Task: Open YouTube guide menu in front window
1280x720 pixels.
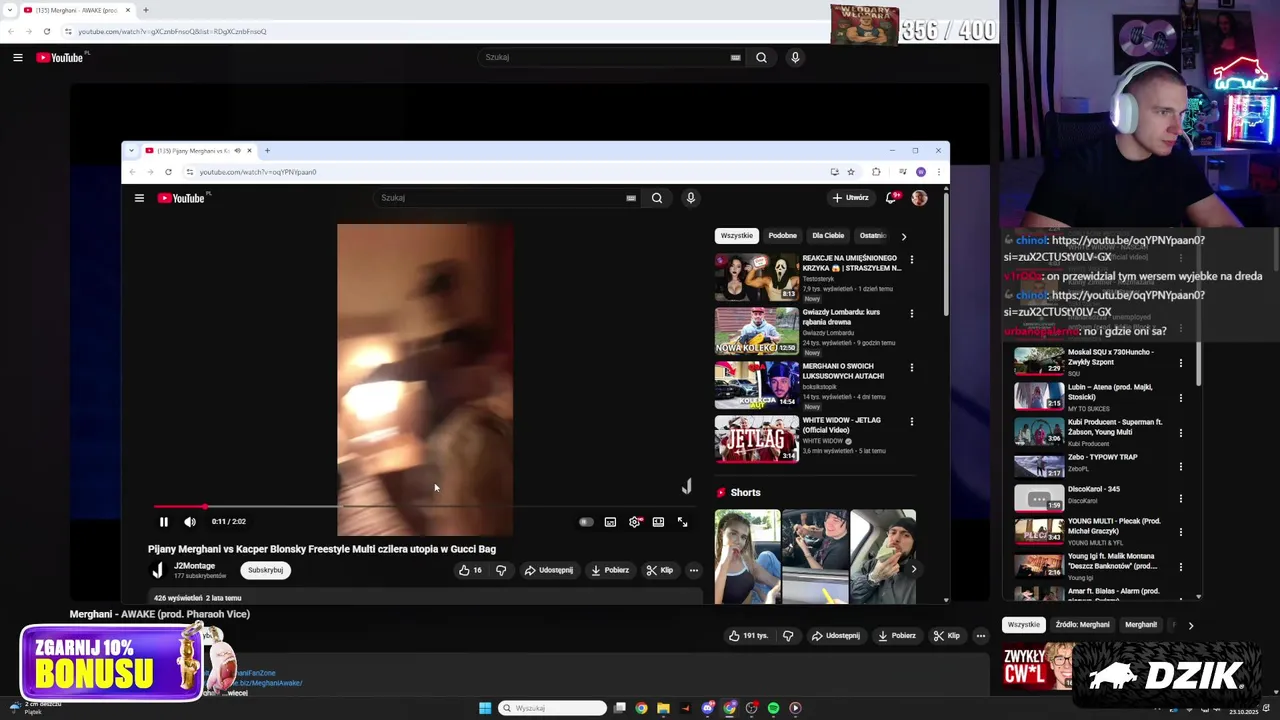Action: click(x=139, y=198)
